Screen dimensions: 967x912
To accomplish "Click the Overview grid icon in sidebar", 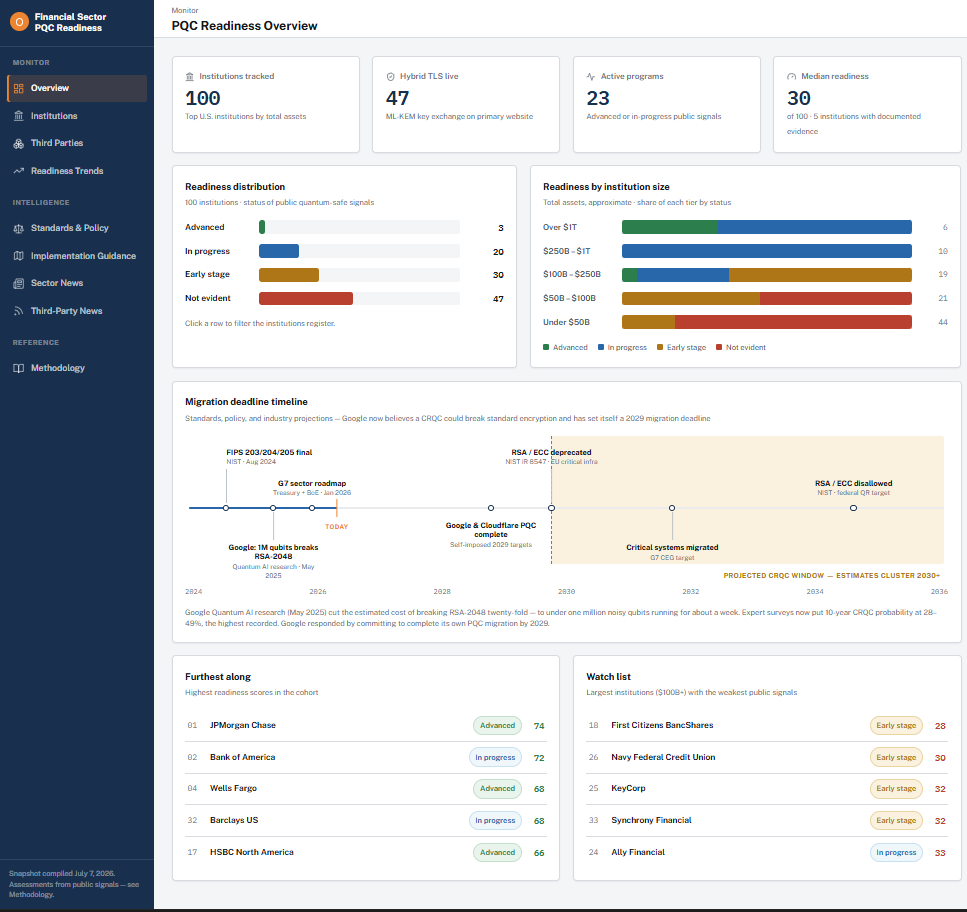I will coord(19,88).
